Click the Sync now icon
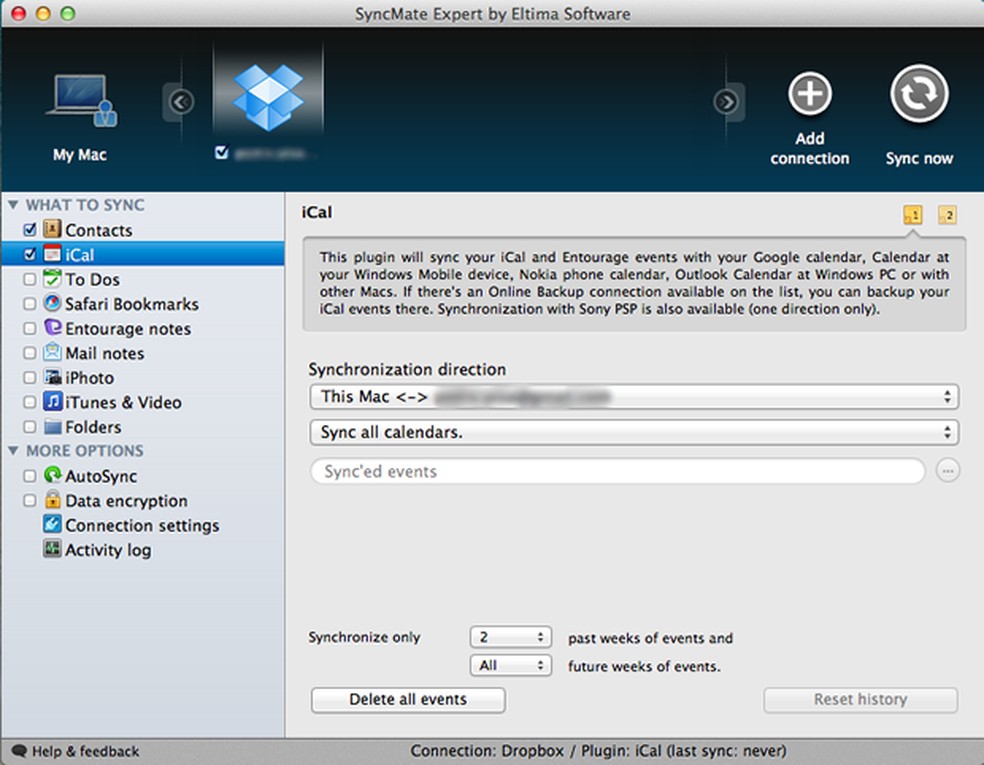This screenshot has width=984, height=765. pyautogui.click(x=917, y=95)
